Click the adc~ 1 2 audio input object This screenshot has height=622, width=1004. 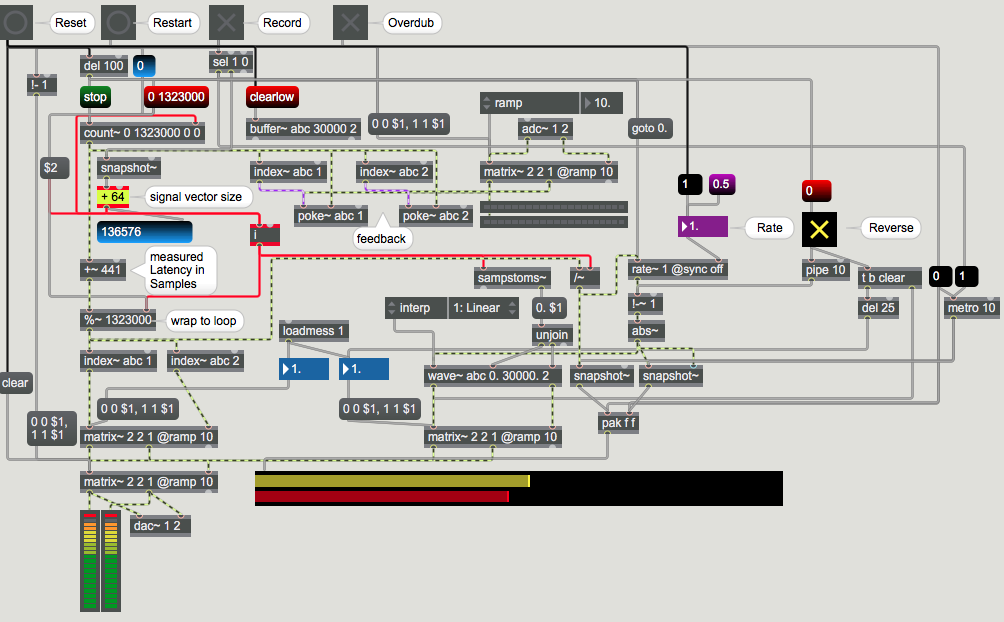[x=544, y=128]
